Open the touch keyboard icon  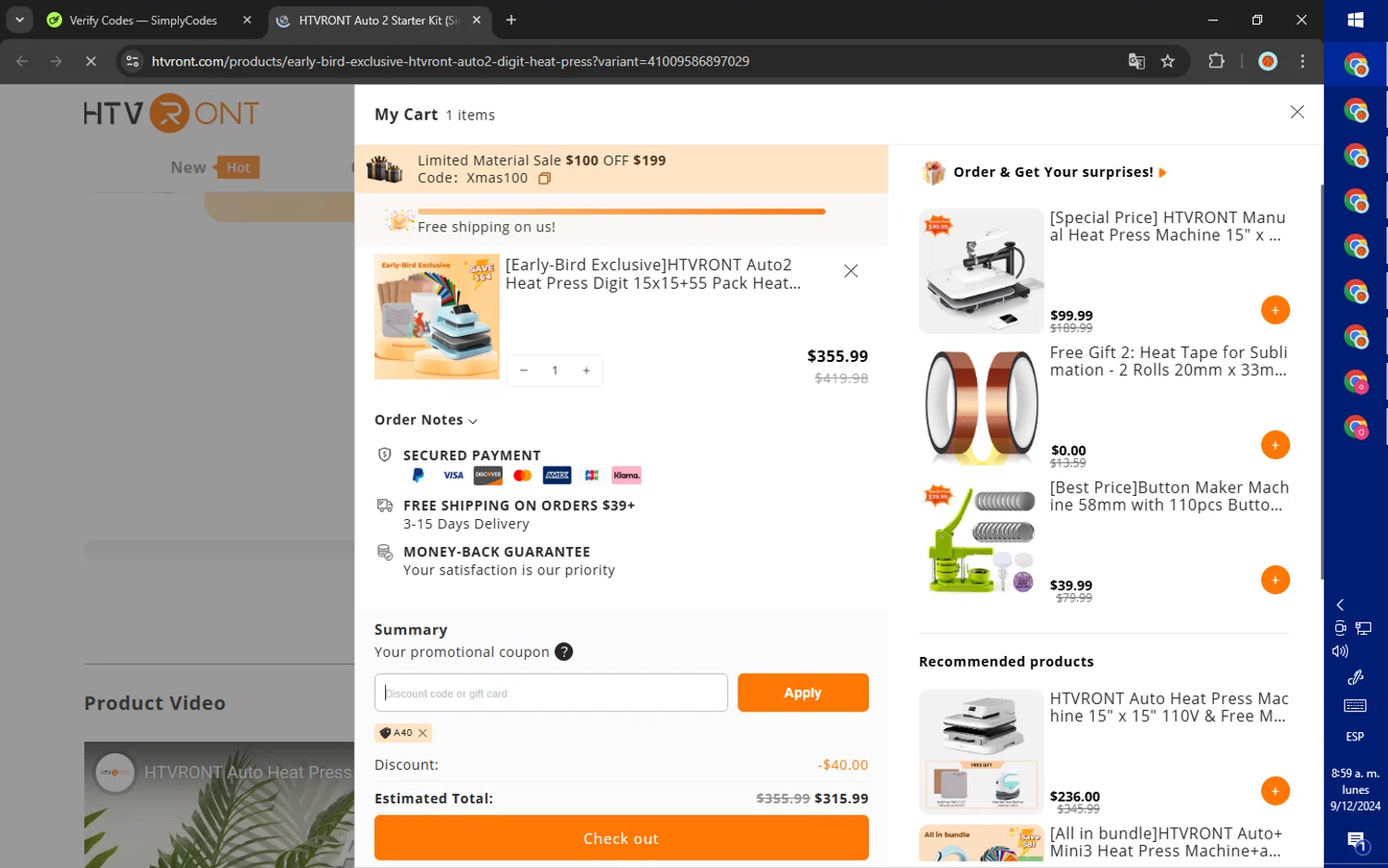(1356, 706)
